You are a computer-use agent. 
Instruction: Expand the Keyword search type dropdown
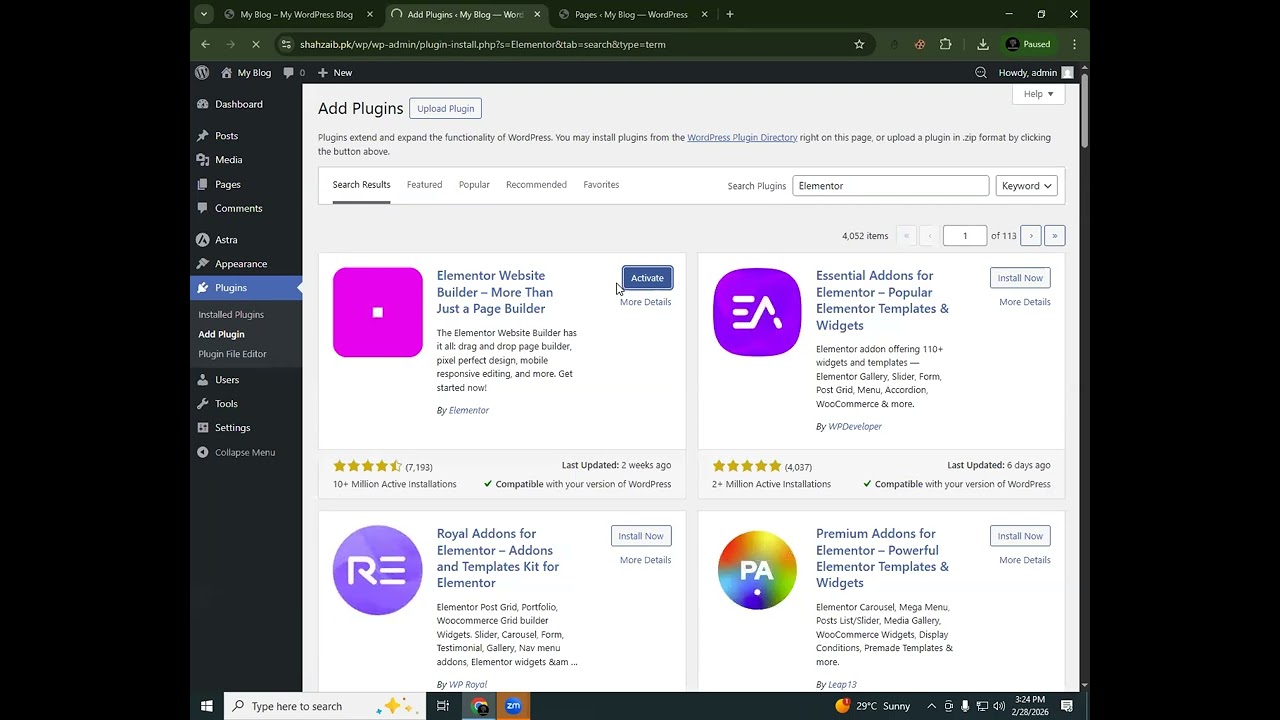[x=1026, y=186]
